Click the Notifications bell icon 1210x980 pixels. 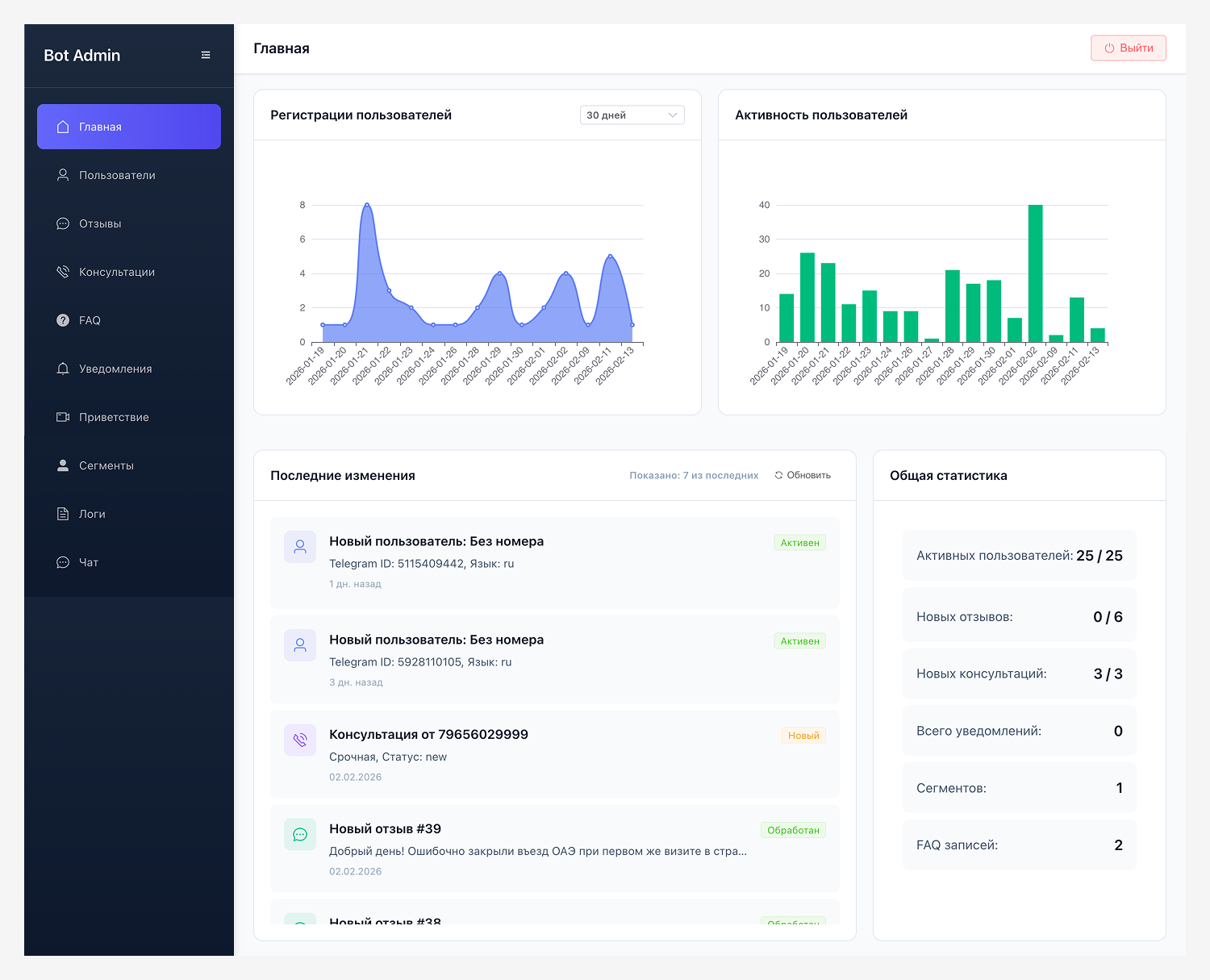click(x=63, y=369)
